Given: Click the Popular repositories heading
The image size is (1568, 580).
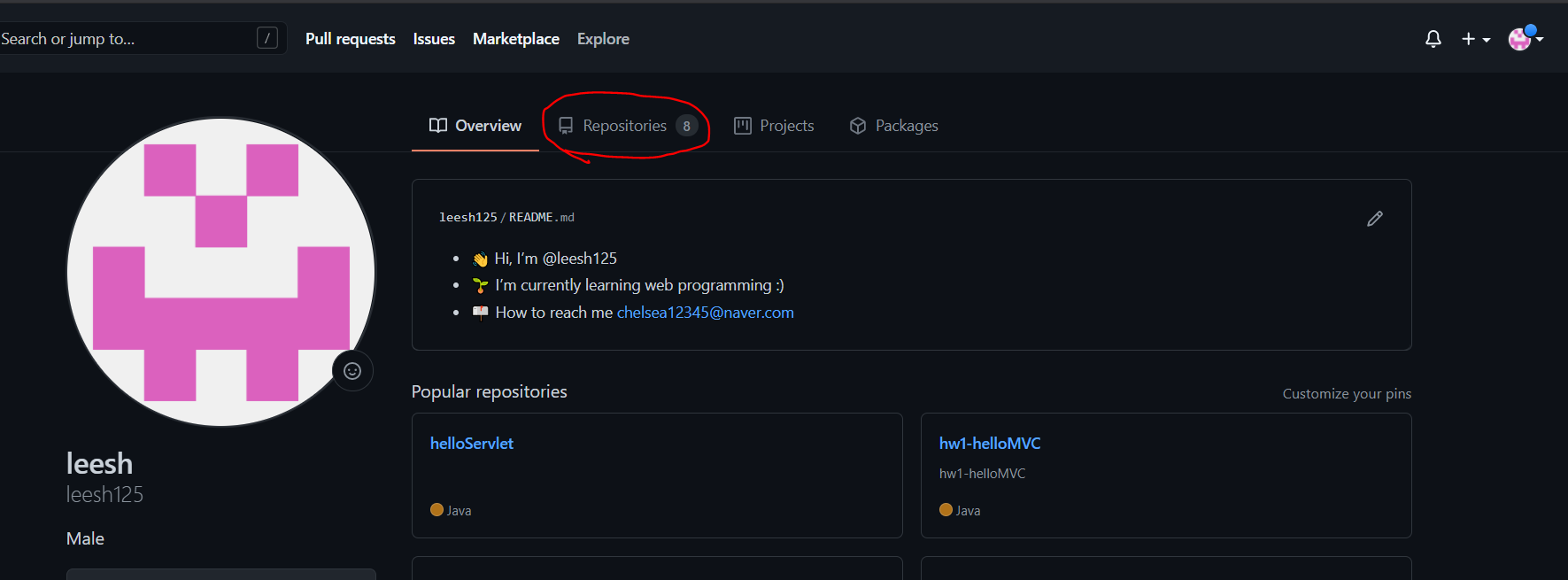Looking at the screenshot, I should coord(489,391).
